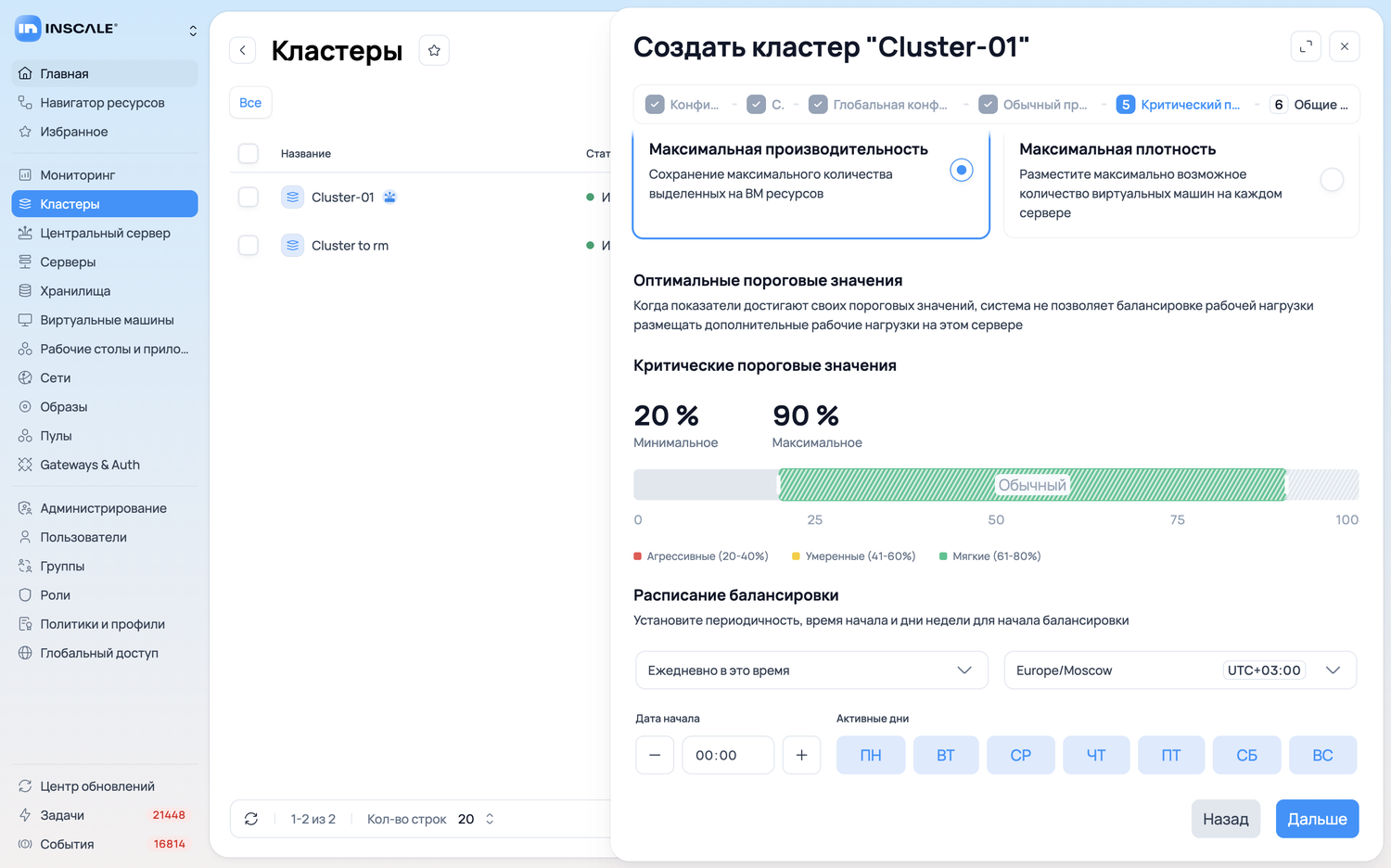Click the refresh icon in the table footer
The width and height of the screenshot is (1391, 868).
point(251,819)
